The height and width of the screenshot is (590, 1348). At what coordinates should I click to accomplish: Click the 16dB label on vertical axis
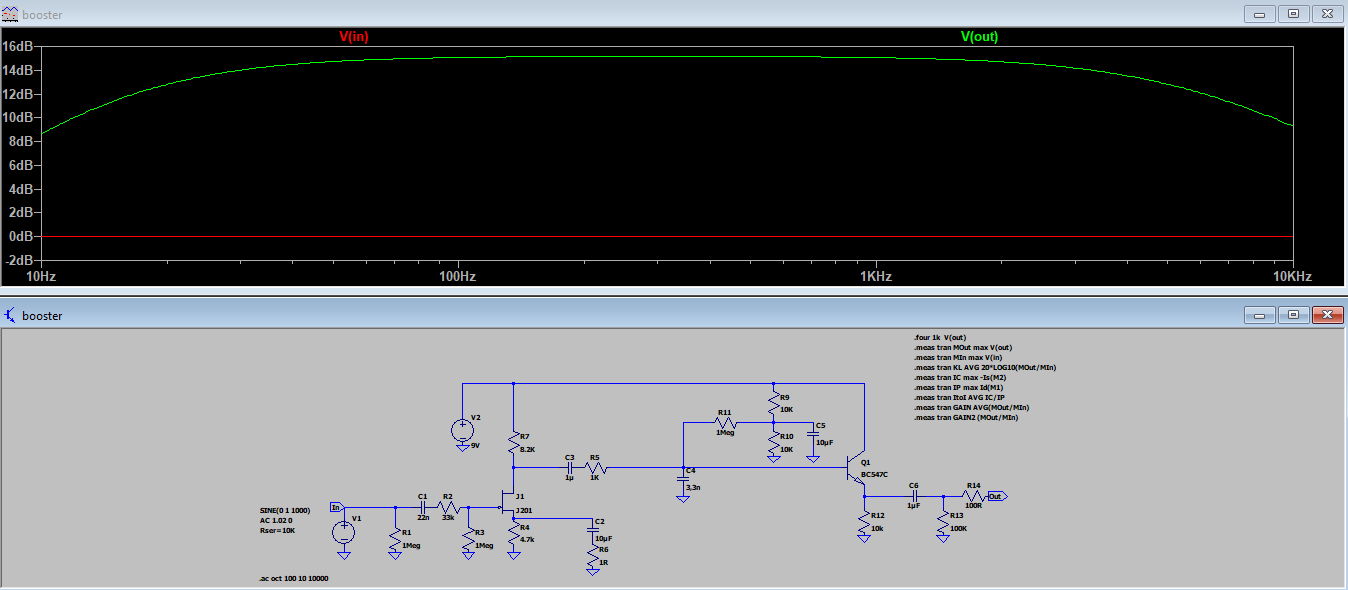point(19,46)
